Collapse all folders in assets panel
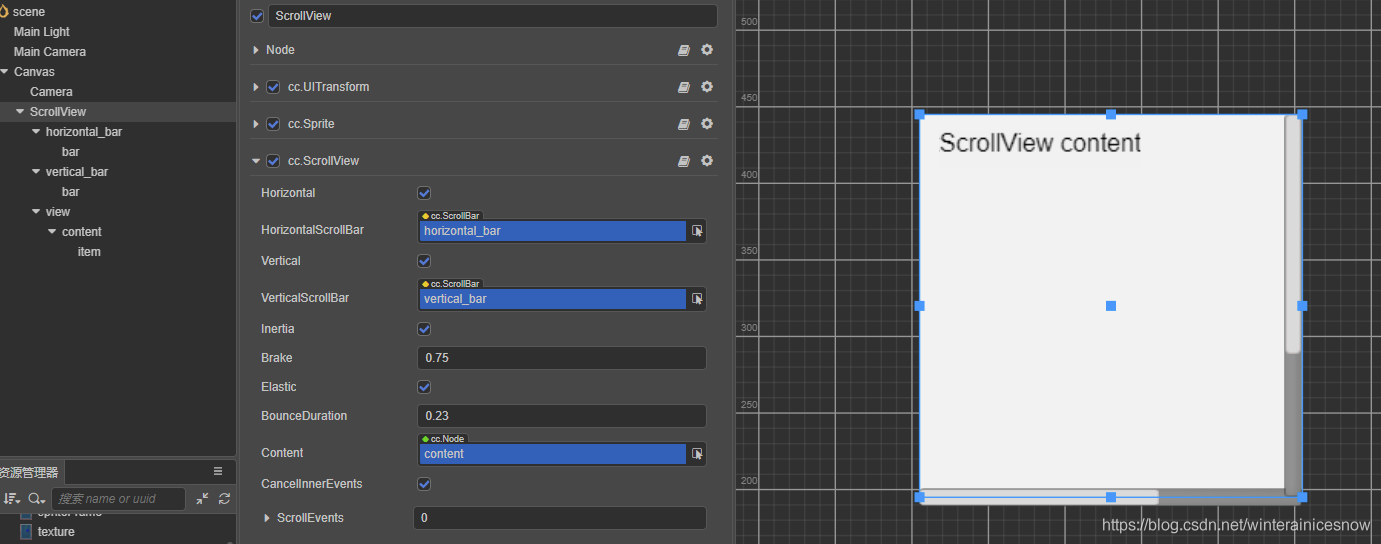Image resolution: width=1381 pixels, height=544 pixels. (203, 498)
